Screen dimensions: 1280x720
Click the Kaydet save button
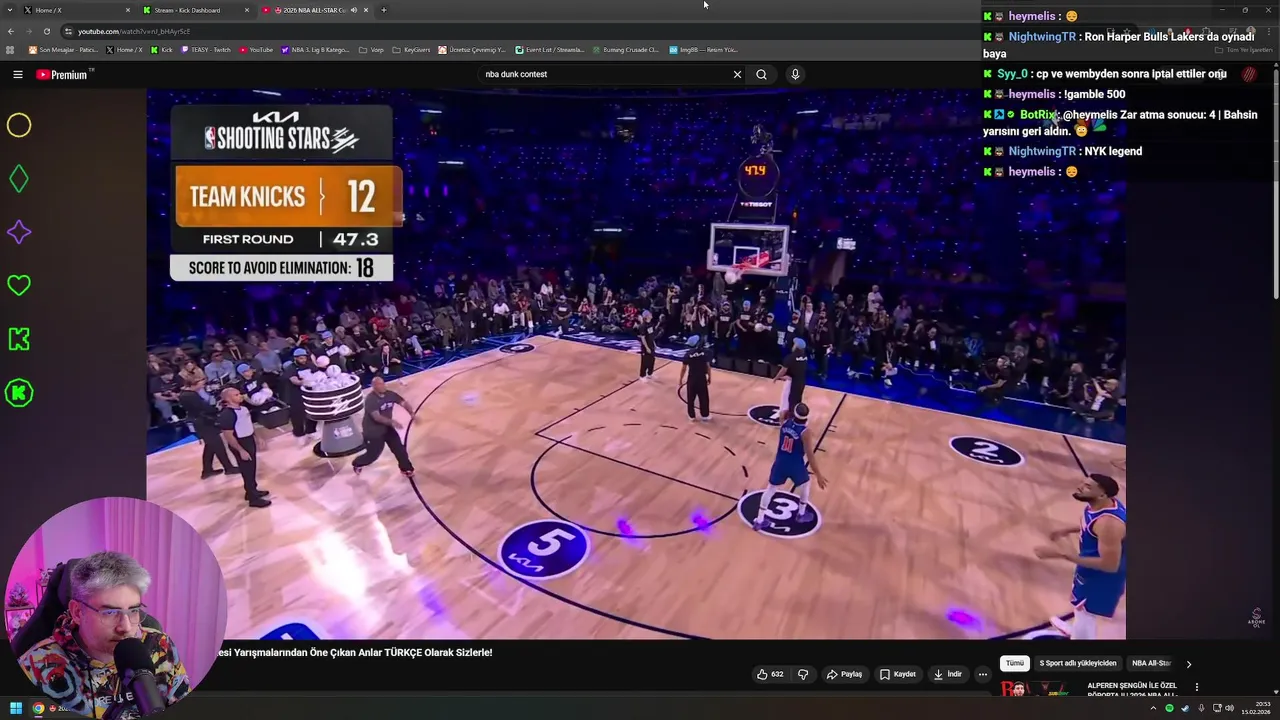[x=898, y=674]
